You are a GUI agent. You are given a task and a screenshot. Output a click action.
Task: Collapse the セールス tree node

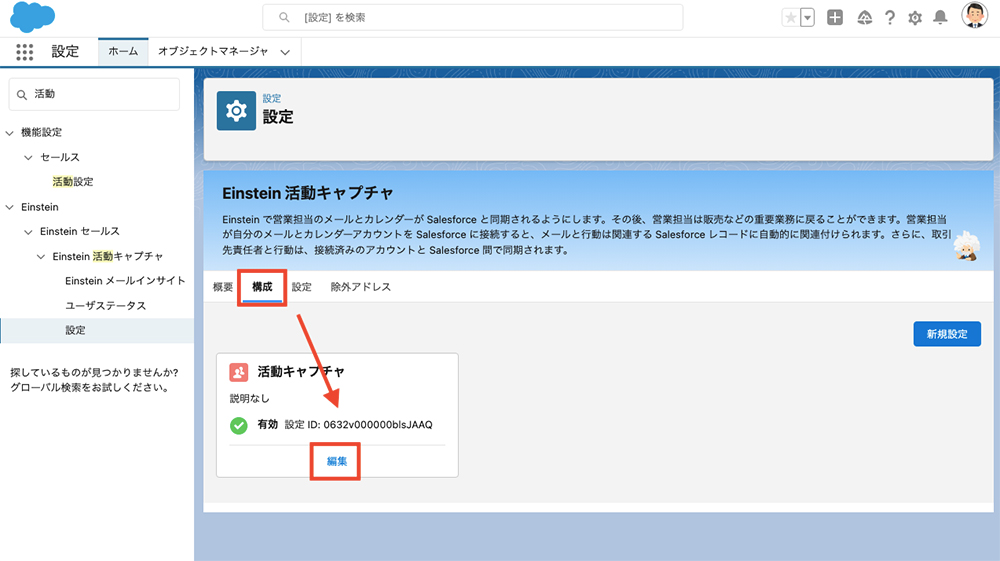(28, 157)
